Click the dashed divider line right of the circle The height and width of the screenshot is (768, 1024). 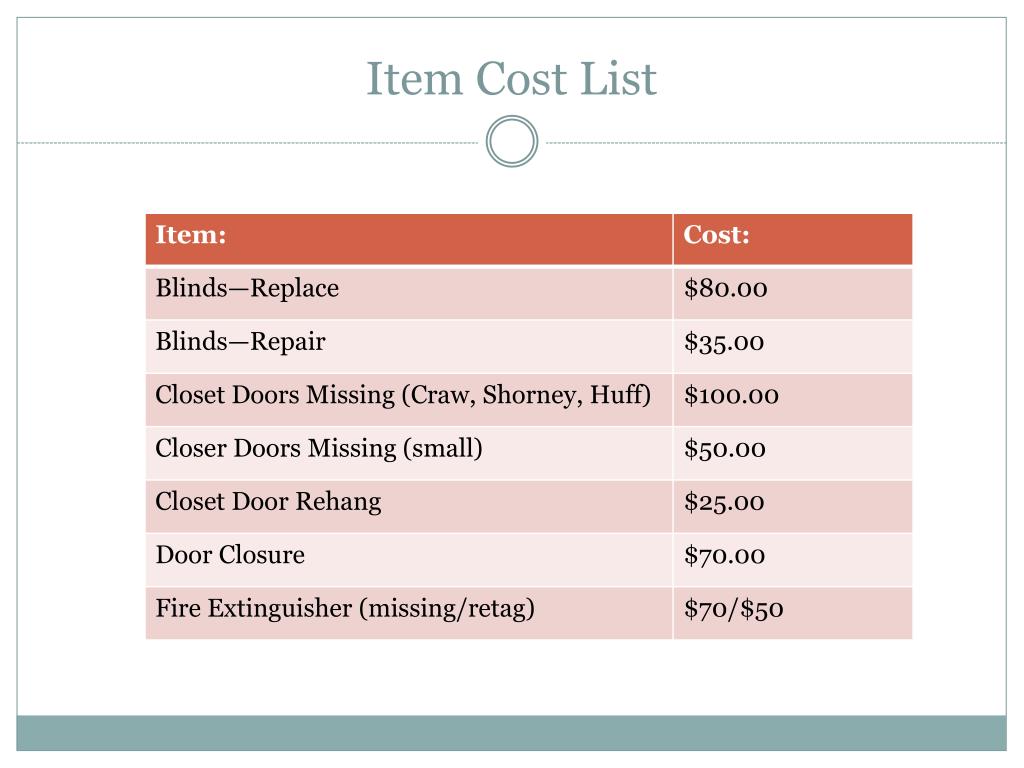click(x=776, y=142)
